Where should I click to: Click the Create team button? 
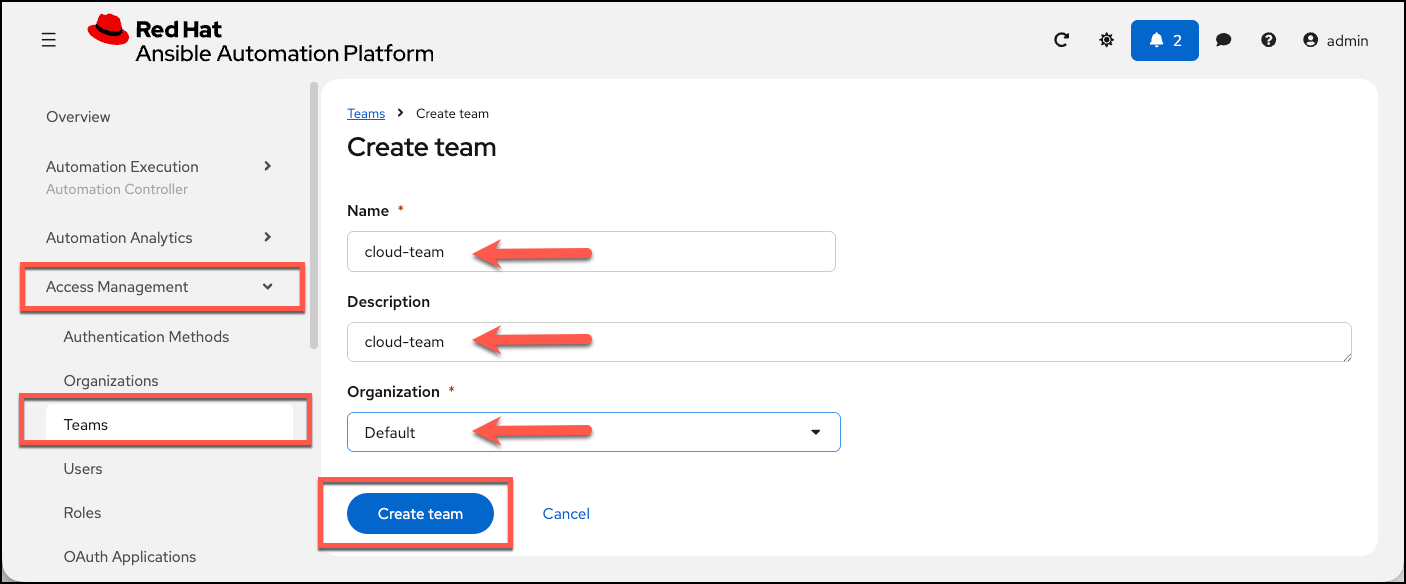point(420,514)
